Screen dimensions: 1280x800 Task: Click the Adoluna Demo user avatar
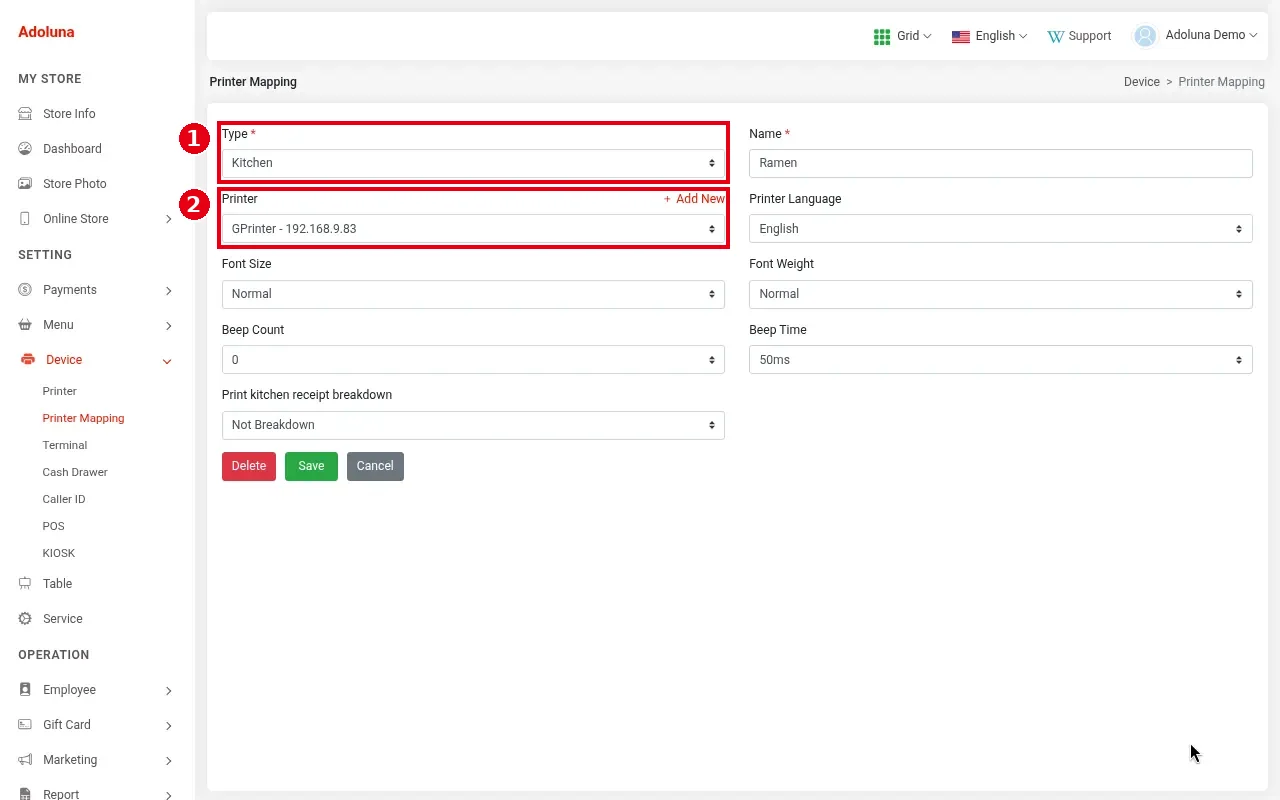point(1145,35)
